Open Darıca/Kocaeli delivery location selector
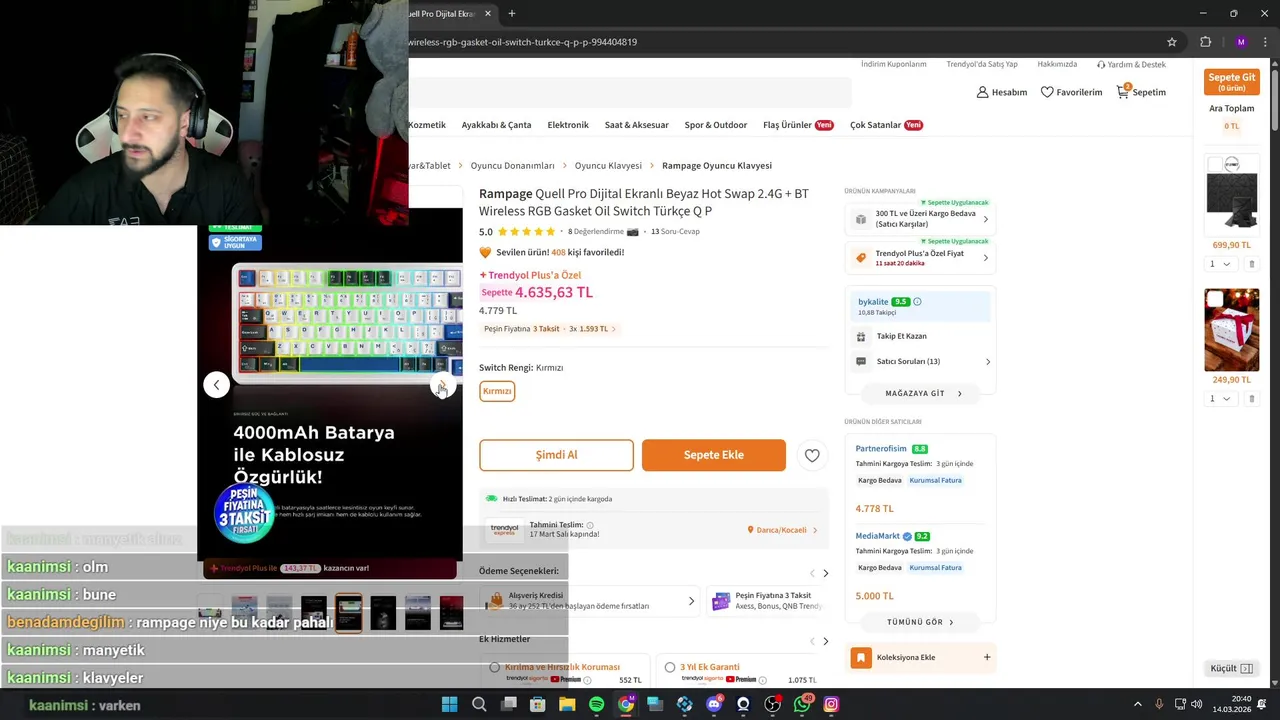This screenshot has width=1280, height=720. click(782, 530)
